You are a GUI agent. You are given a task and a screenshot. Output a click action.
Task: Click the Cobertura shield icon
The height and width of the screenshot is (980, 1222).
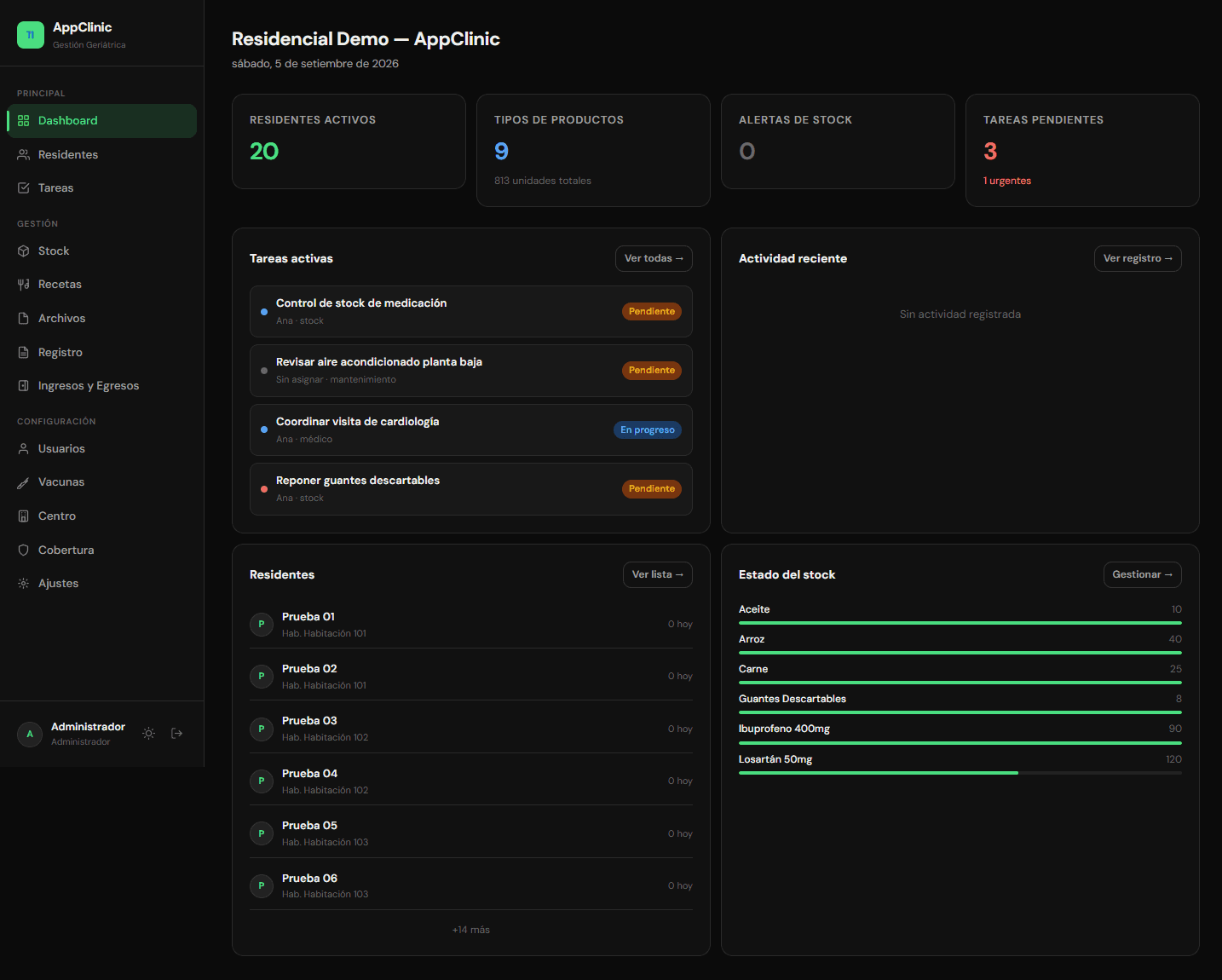(x=24, y=551)
